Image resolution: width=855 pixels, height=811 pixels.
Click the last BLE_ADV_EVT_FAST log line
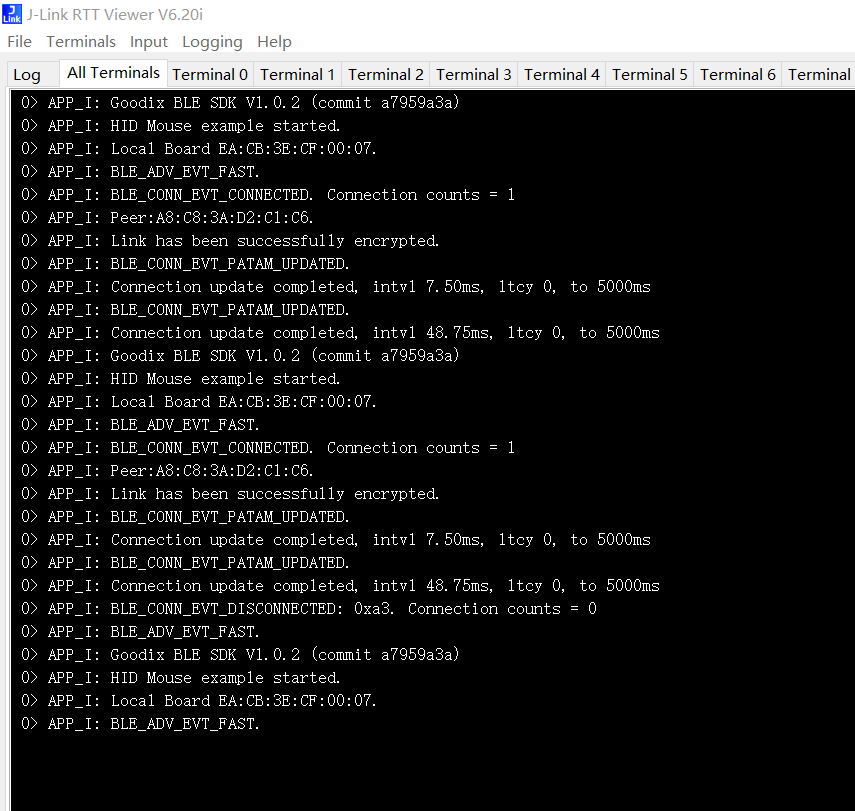tap(140, 724)
